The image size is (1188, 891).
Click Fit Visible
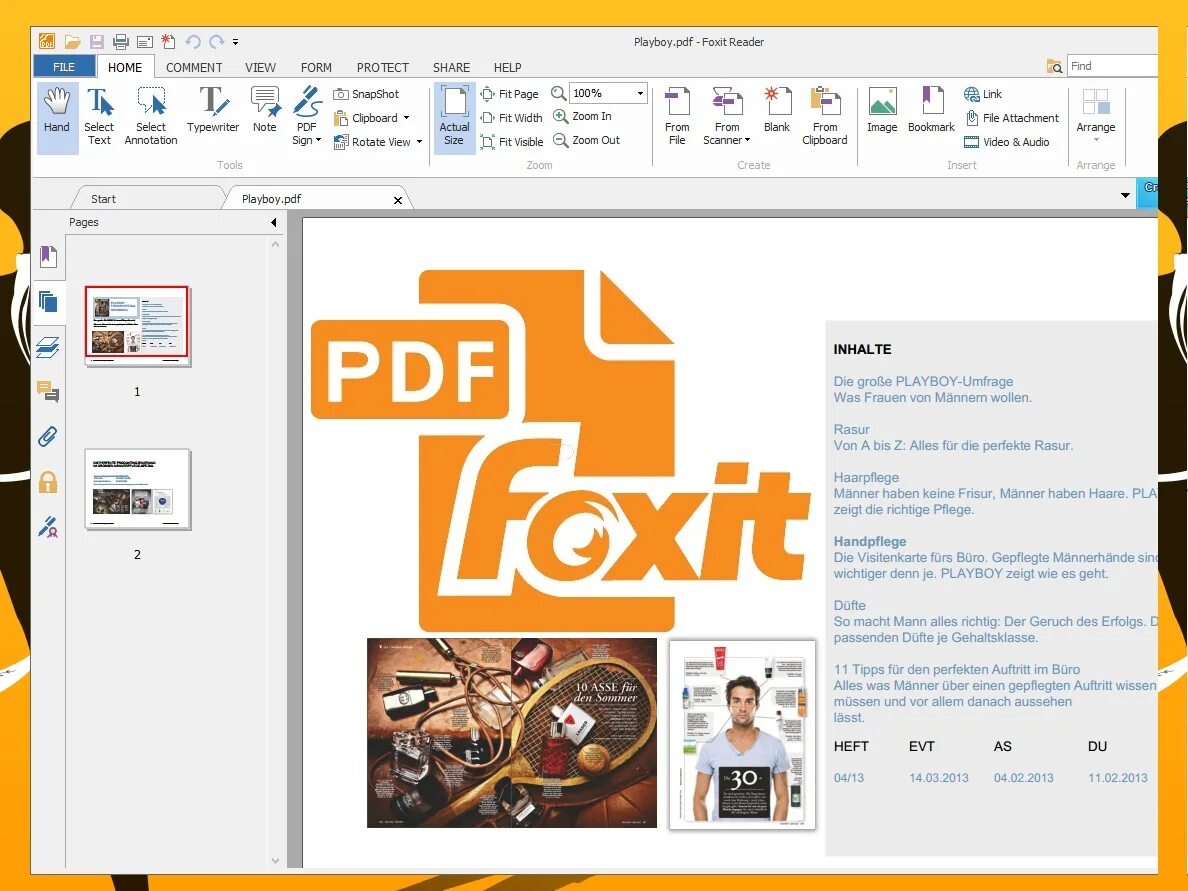tap(513, 142)
